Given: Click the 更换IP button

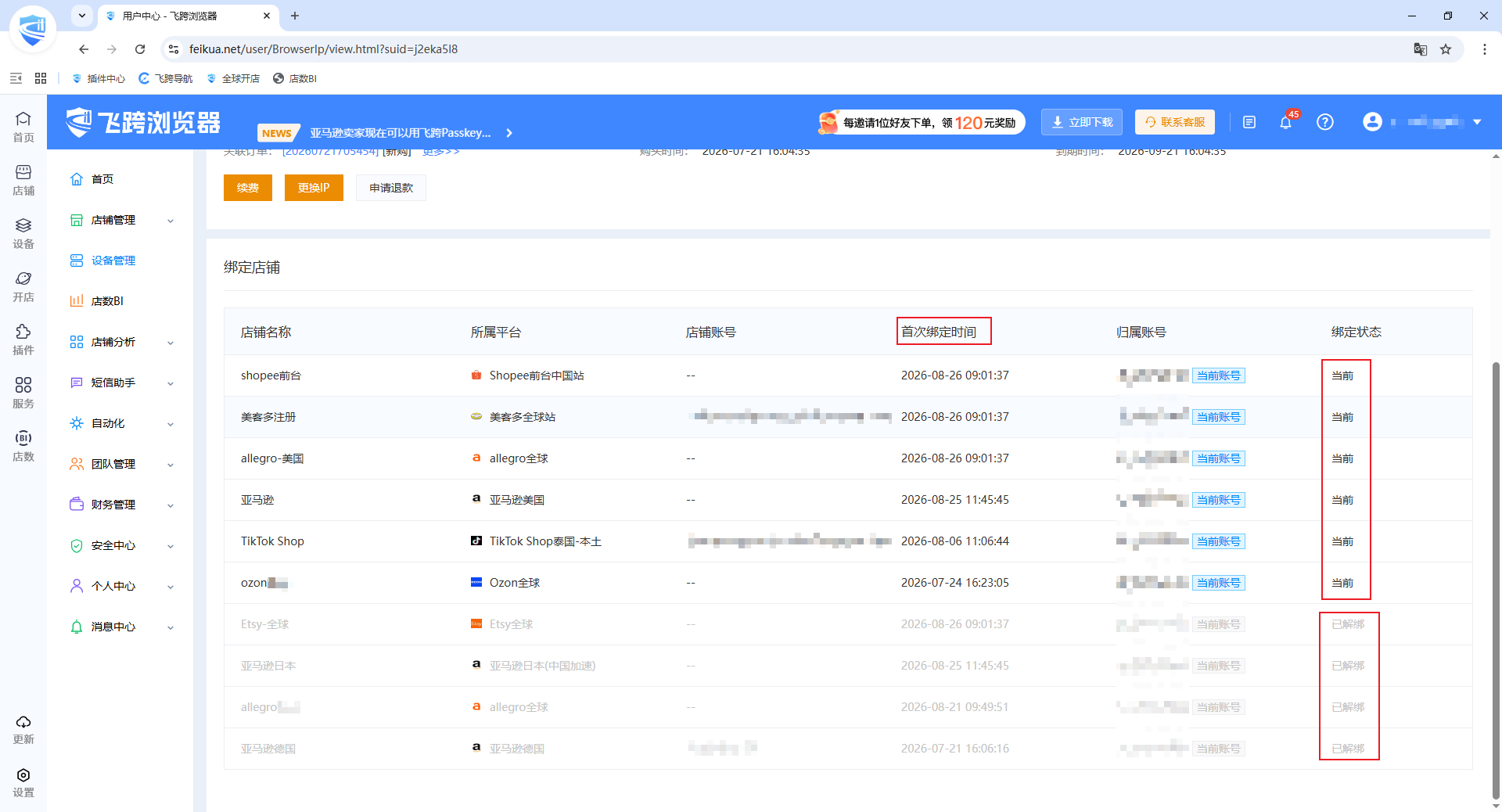Looking at the screenshot, I should click(x=314, y=188).
